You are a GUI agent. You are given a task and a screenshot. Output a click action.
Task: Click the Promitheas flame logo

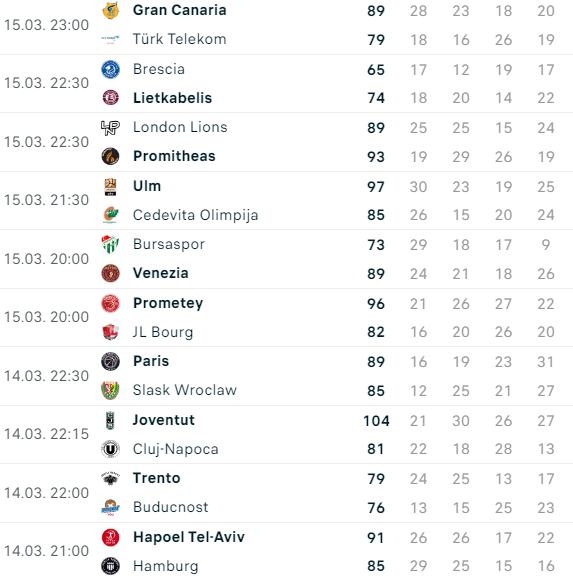(111, 156)
